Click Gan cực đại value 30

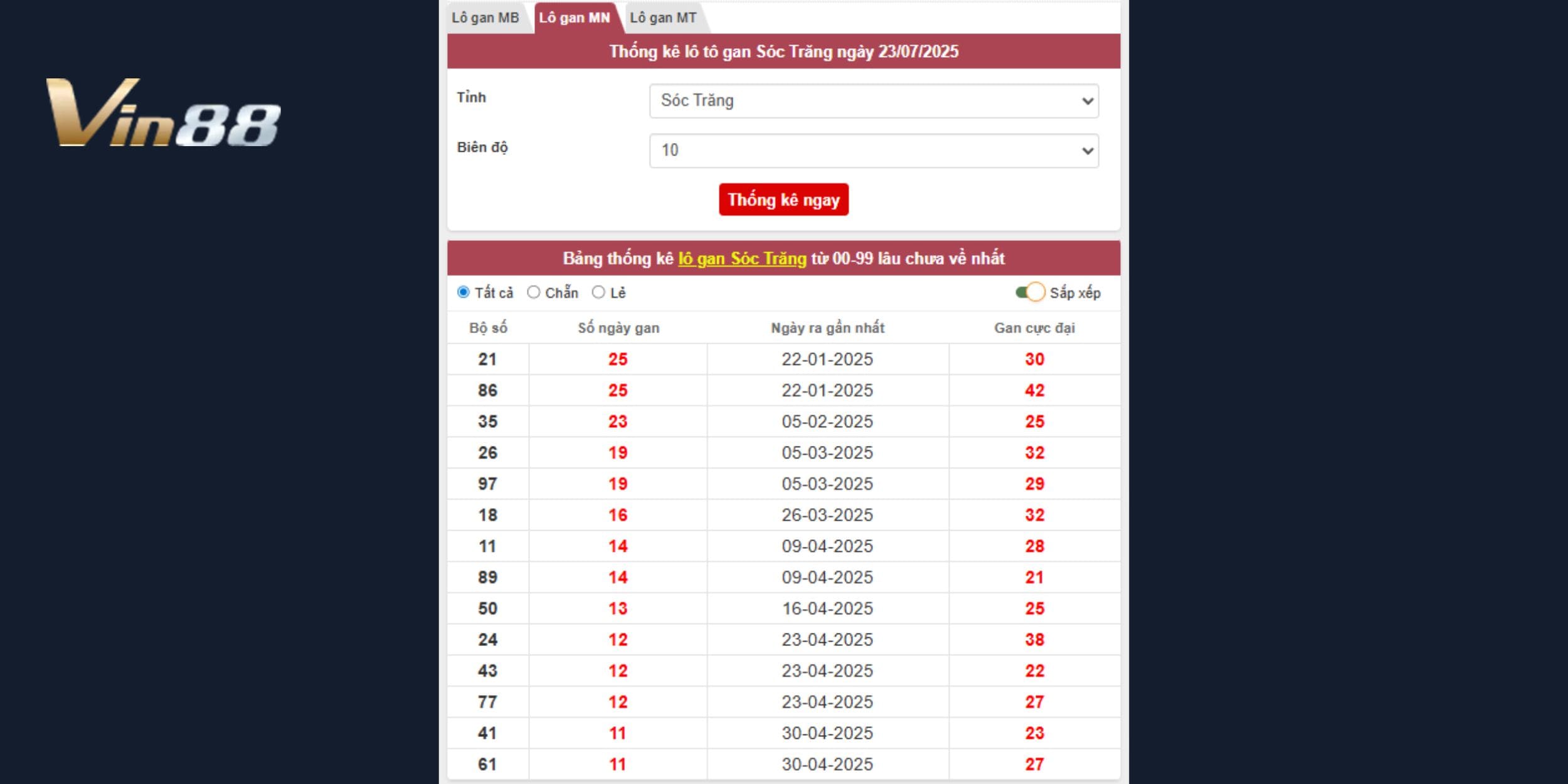point(1034,359)
